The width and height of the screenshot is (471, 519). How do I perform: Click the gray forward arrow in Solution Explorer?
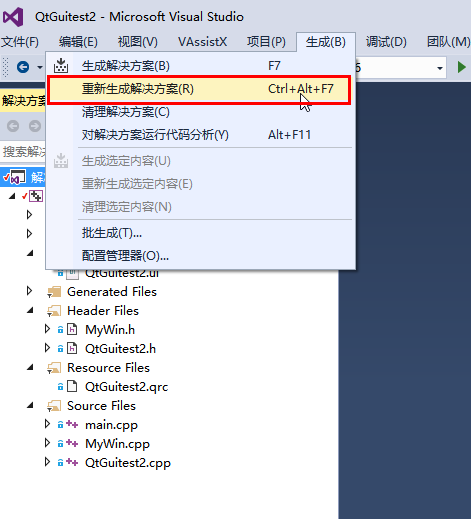[x=35, y=126]
